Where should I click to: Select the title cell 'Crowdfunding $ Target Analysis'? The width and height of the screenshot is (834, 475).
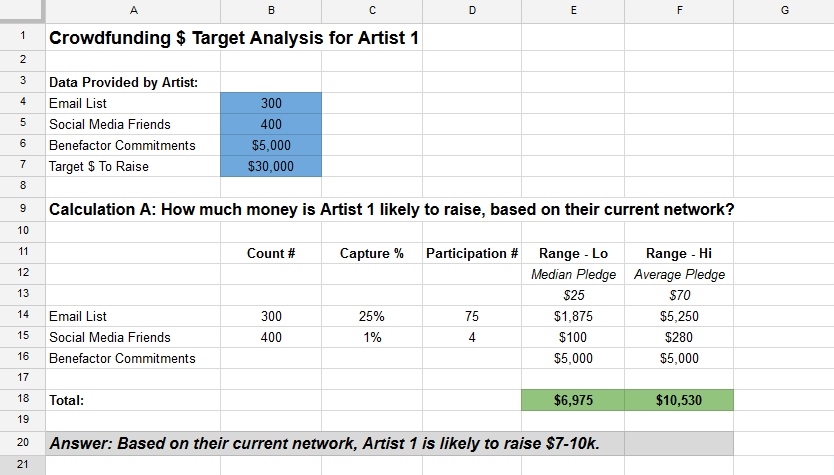click(234, 38)
